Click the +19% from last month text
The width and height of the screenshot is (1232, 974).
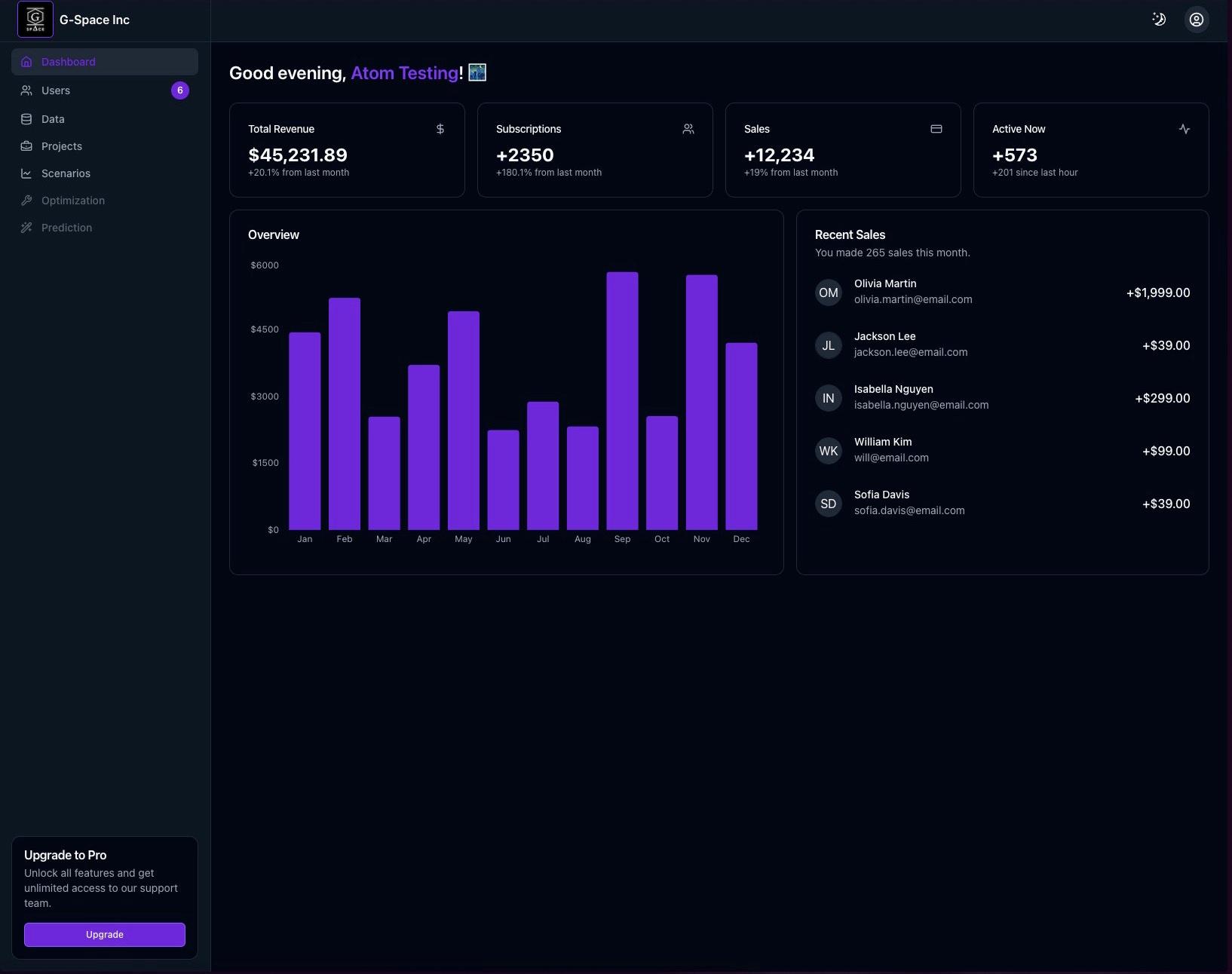pyautogui.click(x=791, y=173)
